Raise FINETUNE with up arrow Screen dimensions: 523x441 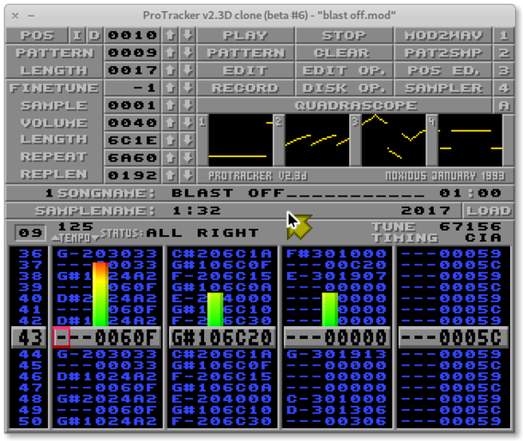[x=170, y=88]
